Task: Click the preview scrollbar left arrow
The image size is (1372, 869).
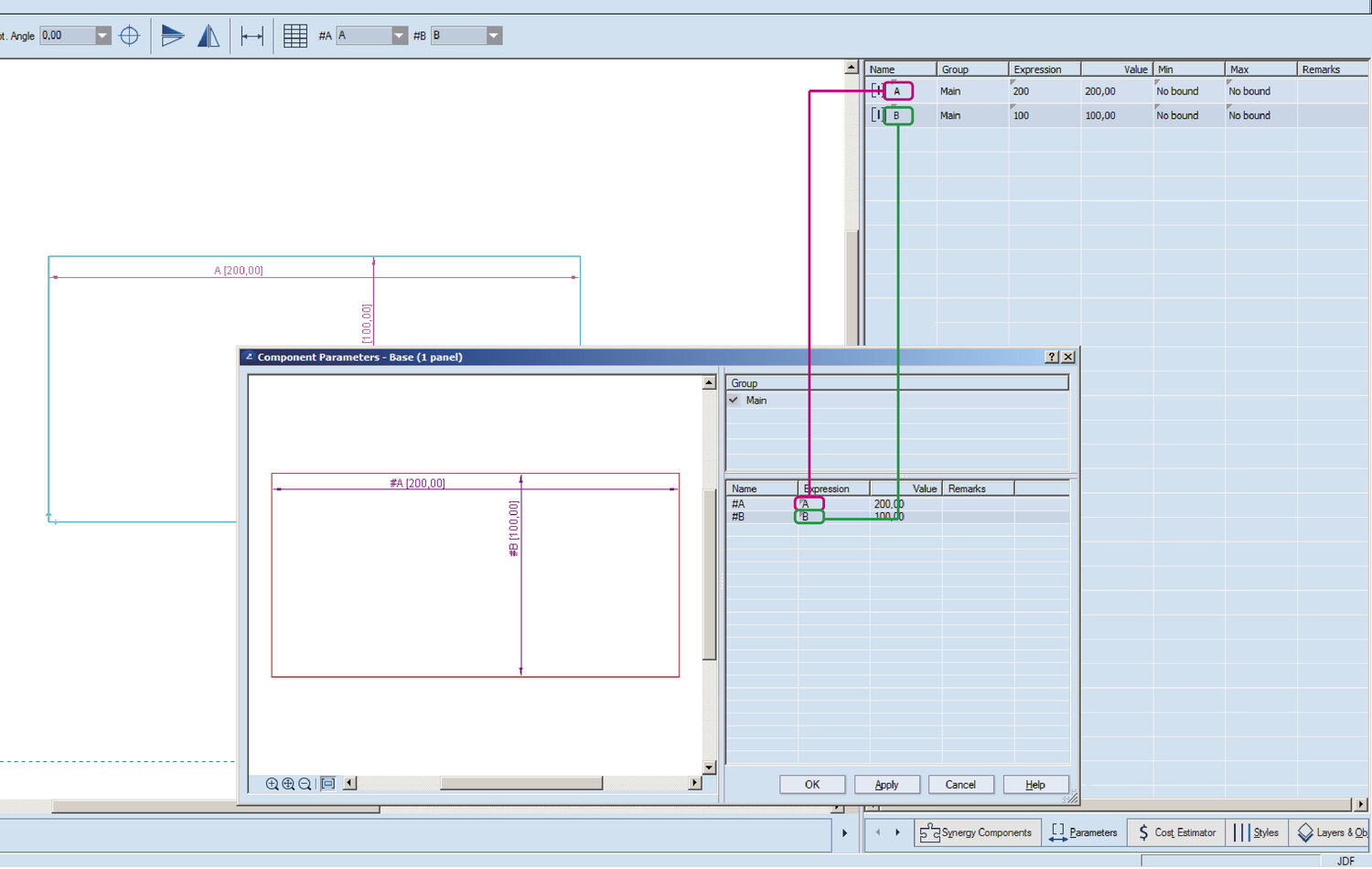Action: [x=349, y=783]
